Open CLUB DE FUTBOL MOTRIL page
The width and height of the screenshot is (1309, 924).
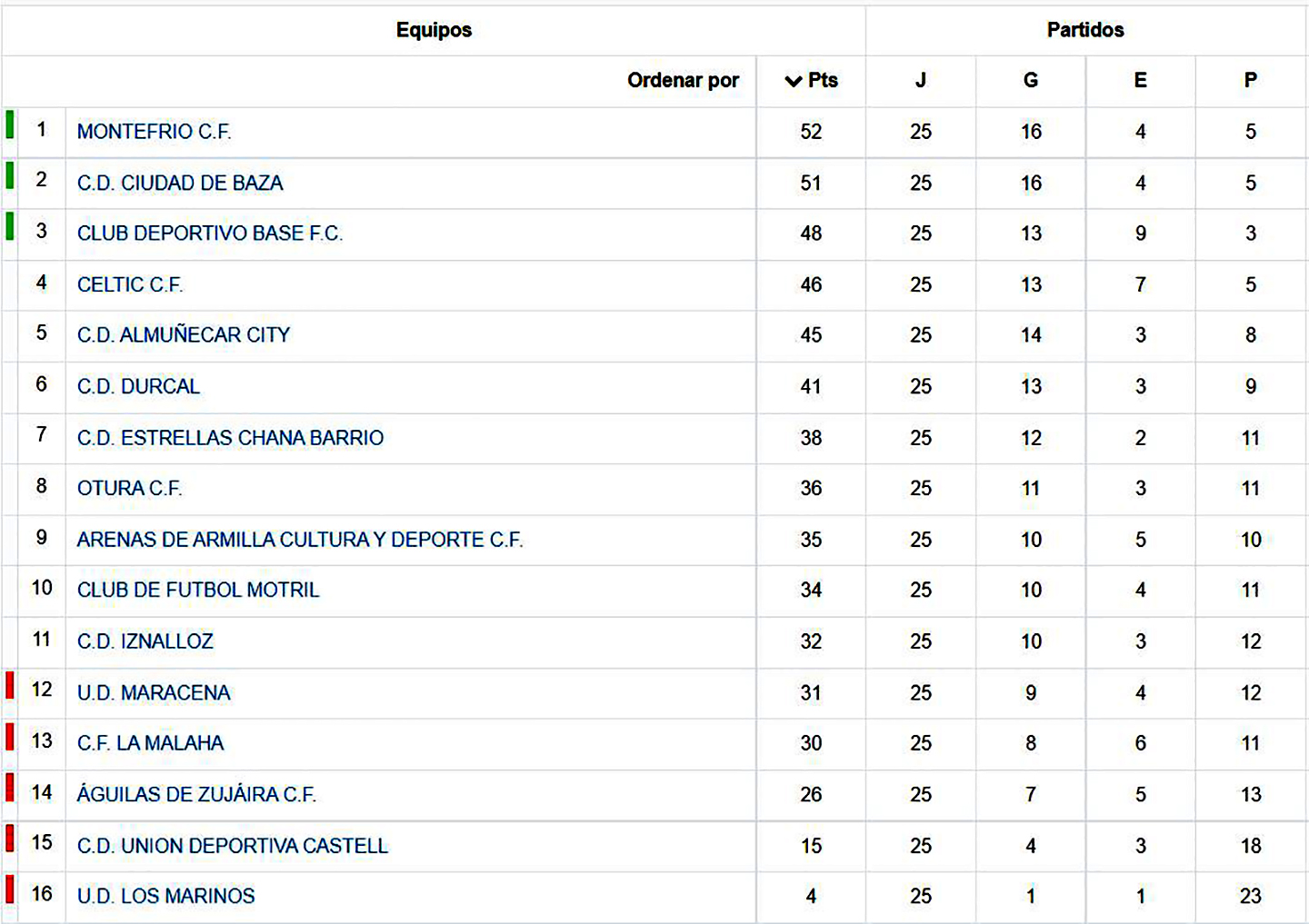coord(198,591)
